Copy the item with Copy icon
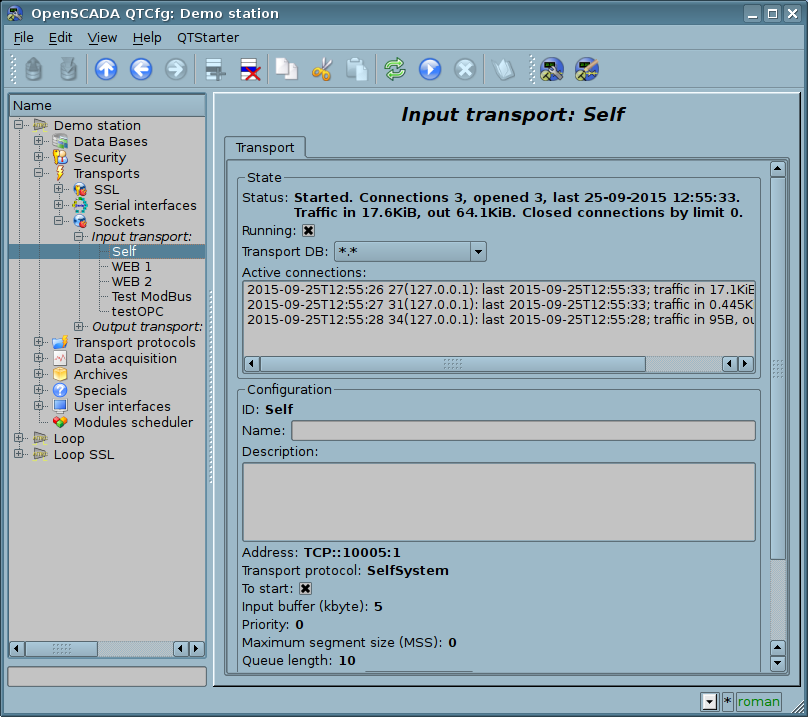Screen dimensions: 808x717 pyautogui.click(x=287, y=69)
